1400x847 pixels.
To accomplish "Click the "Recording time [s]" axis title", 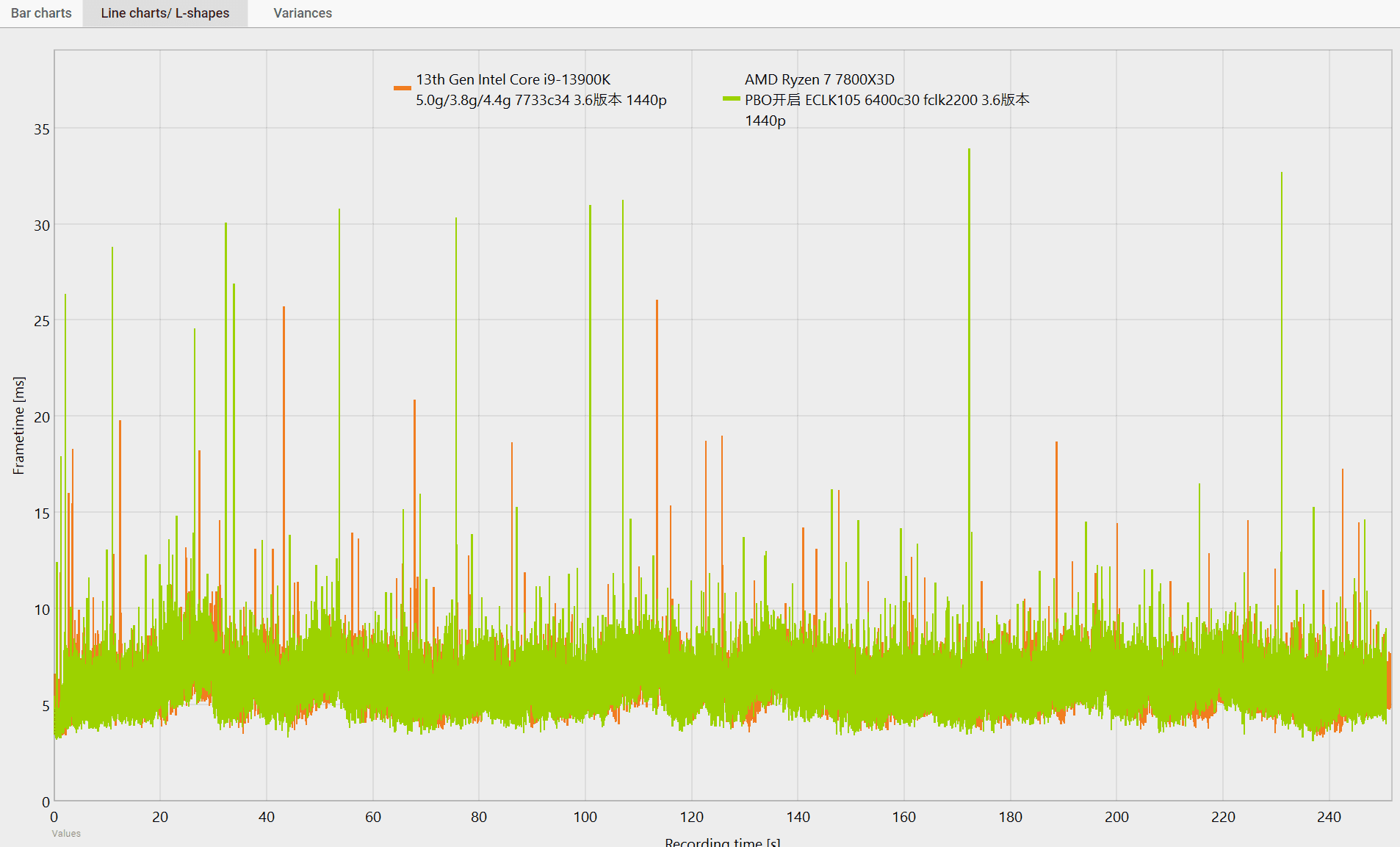I will (x=722, y=842).
